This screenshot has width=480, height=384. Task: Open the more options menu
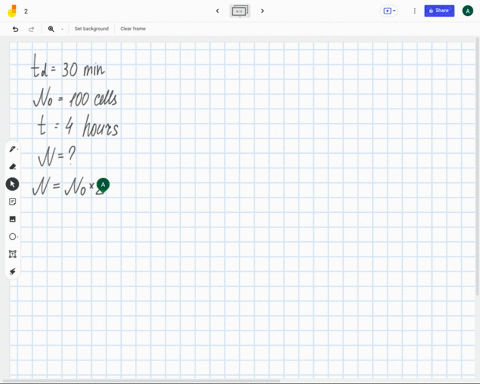pos(414,11)
